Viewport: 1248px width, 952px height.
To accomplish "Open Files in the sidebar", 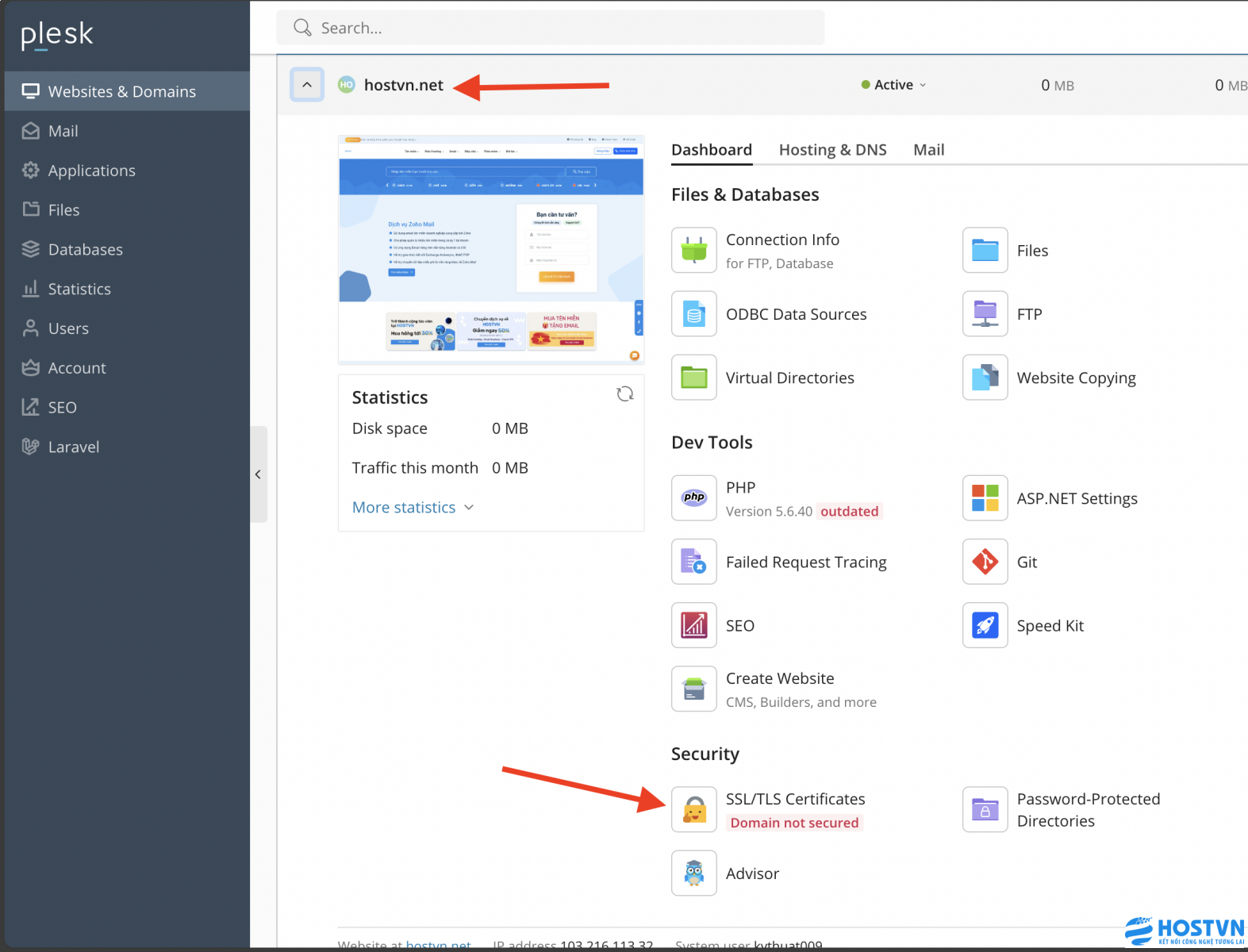I will (x=127, y=209).
